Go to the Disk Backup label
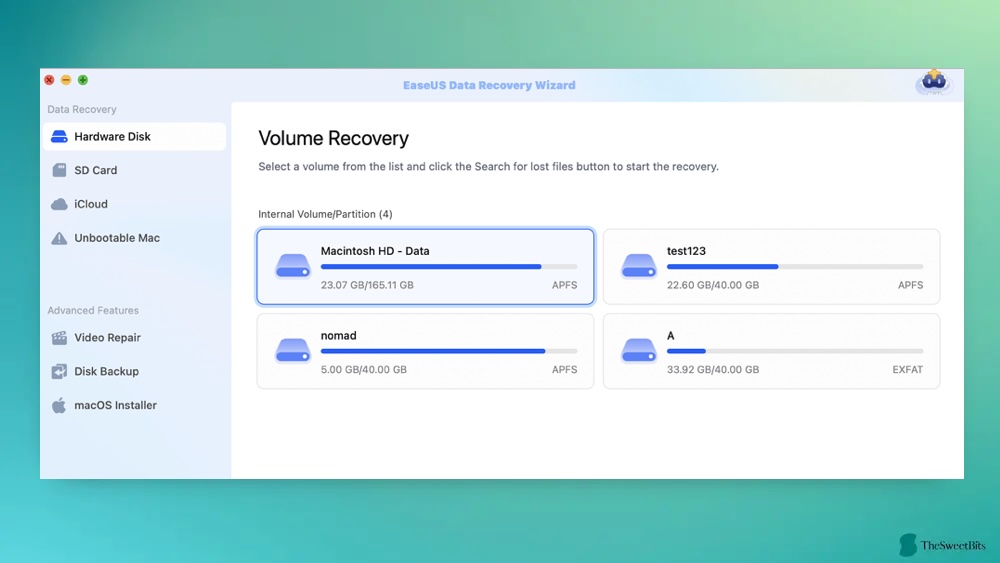This screenshot has width=1000, height=563. (x=106, y=372)
